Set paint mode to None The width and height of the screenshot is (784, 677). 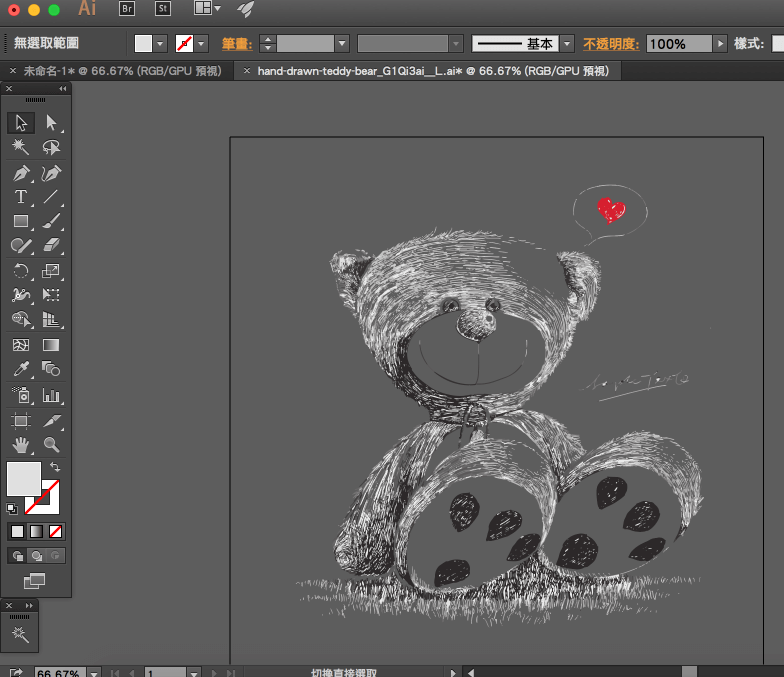56,531
